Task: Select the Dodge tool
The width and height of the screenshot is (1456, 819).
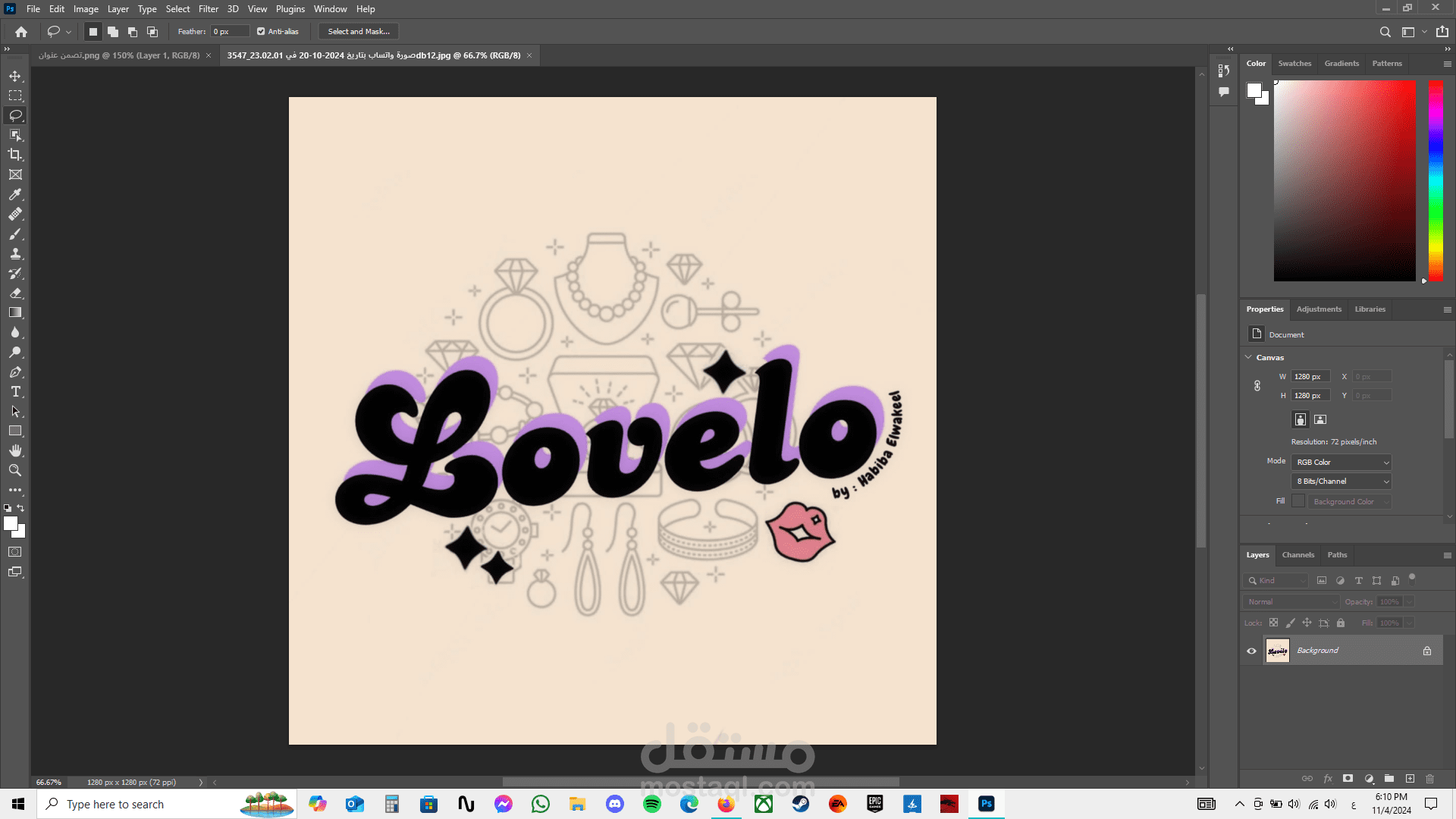Action: tap(15, 352)
